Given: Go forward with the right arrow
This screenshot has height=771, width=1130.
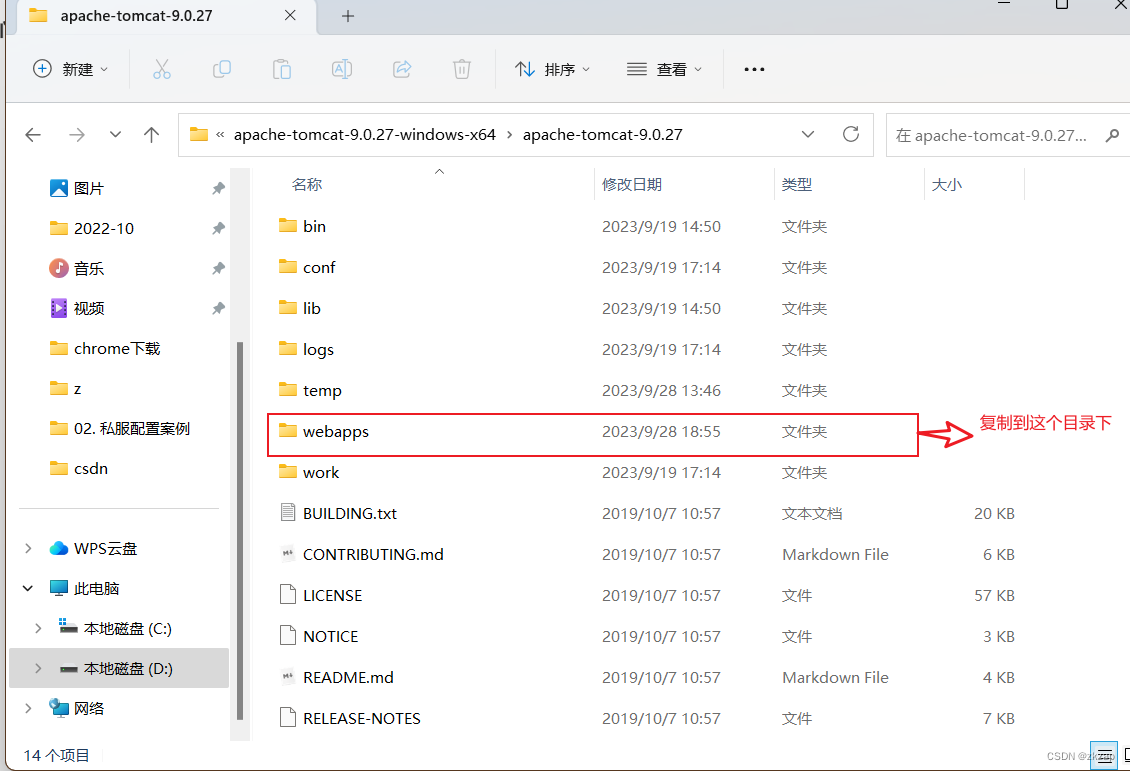Looking at the screenshot, I should 77,135.
